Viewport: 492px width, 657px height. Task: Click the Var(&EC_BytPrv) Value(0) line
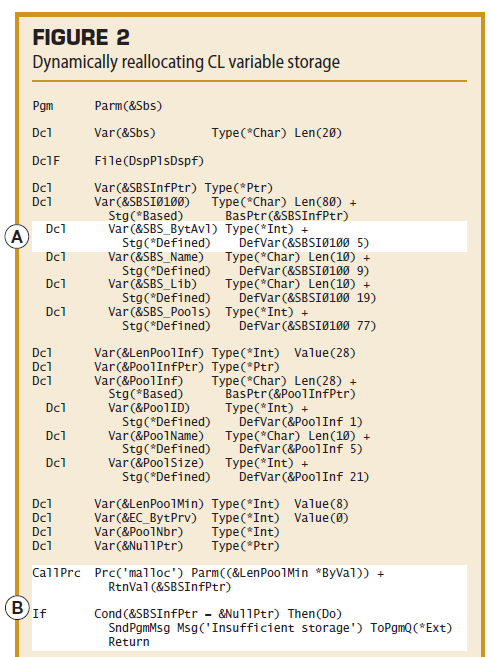pos(191,518)
